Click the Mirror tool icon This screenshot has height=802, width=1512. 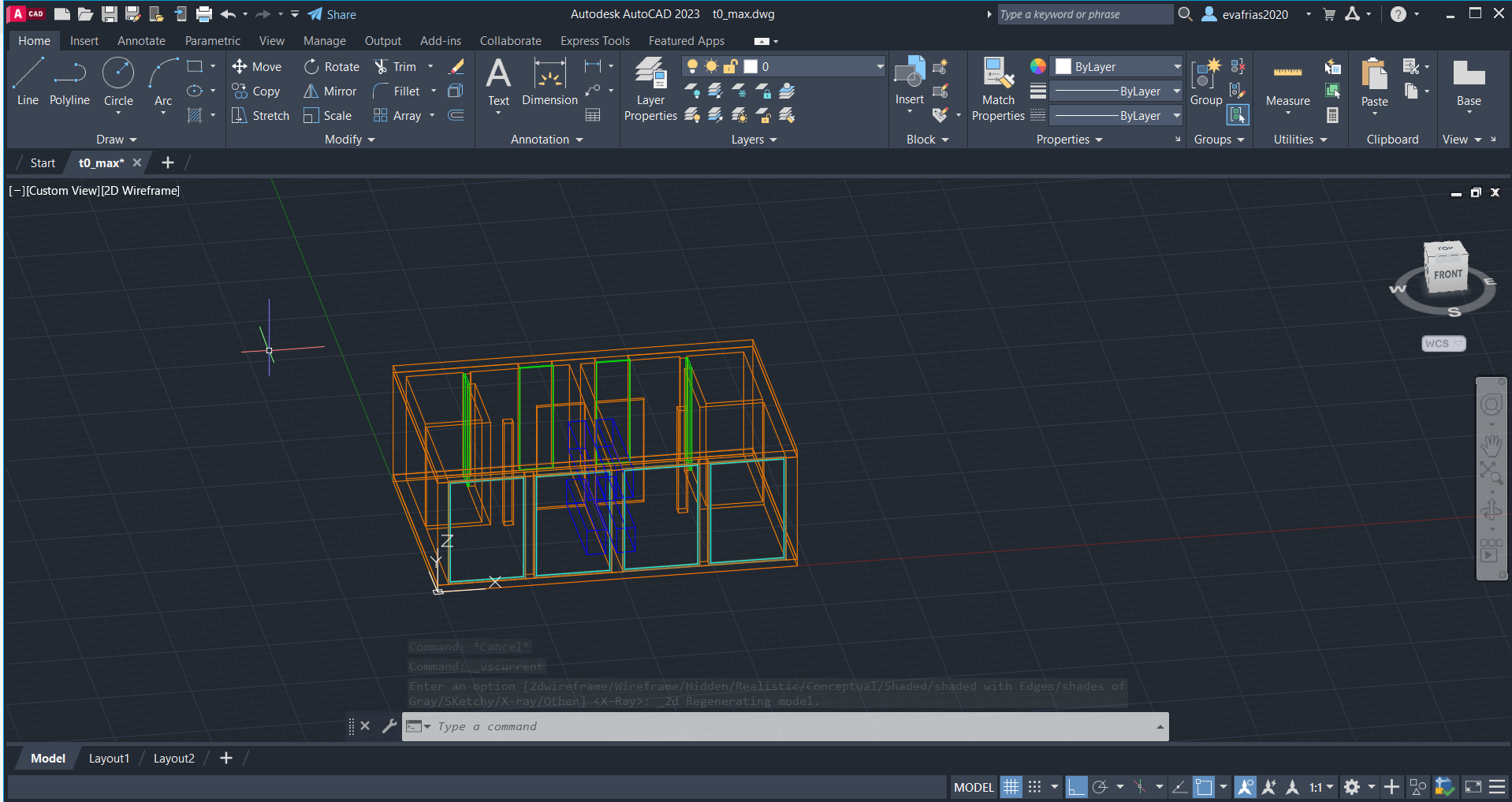pyautogui.click(x=311, y=91)
